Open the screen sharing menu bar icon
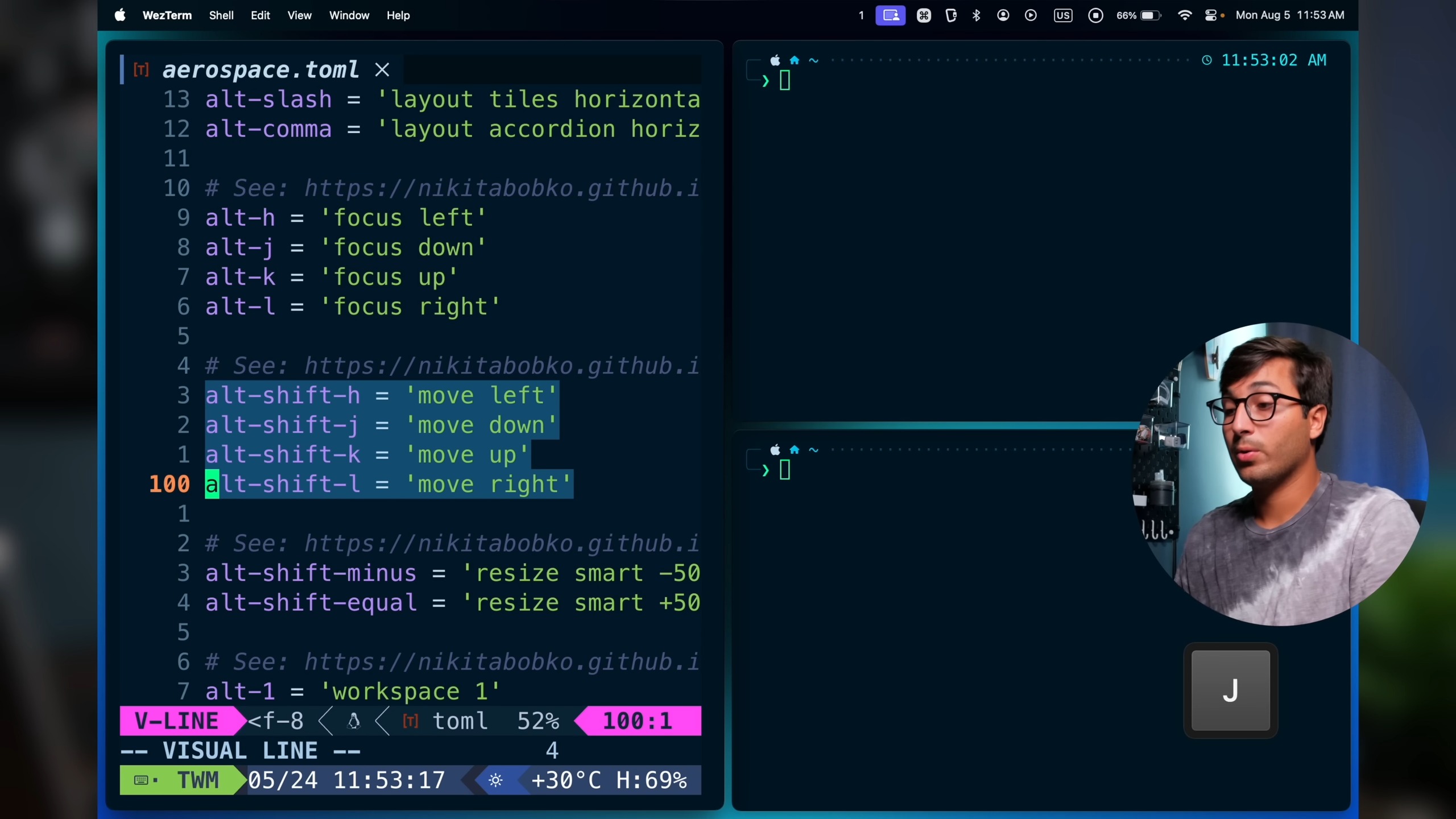This screenshot has height=819, width=1456. pos(890,15)
